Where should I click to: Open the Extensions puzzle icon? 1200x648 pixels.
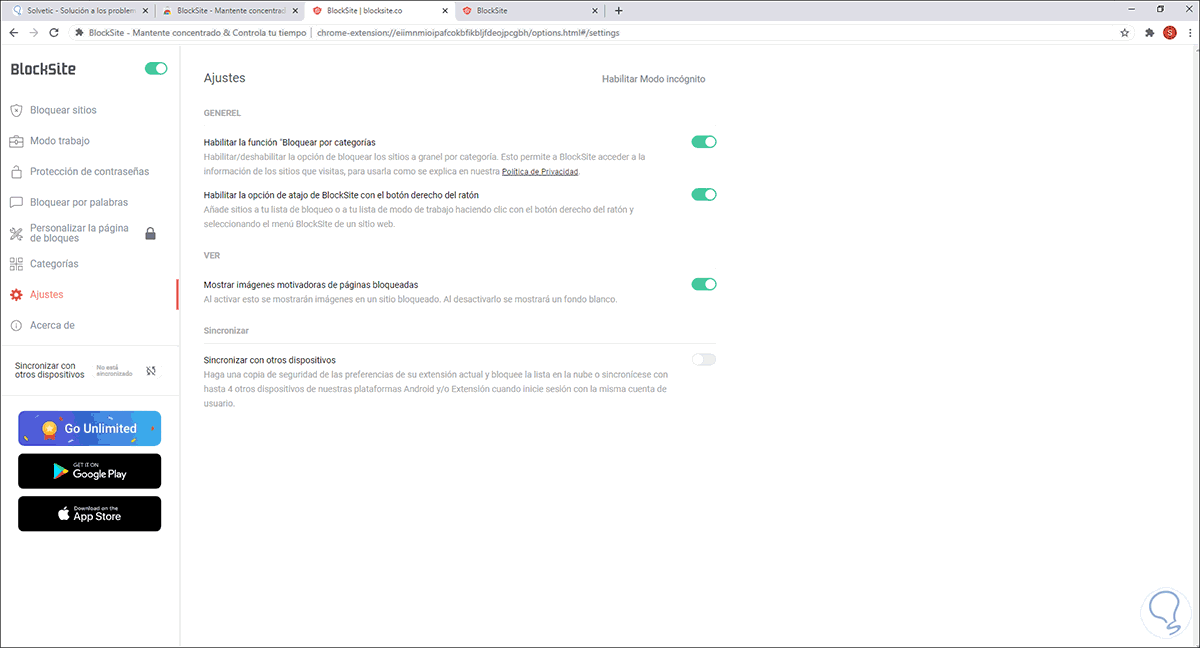click(1149, 32)
